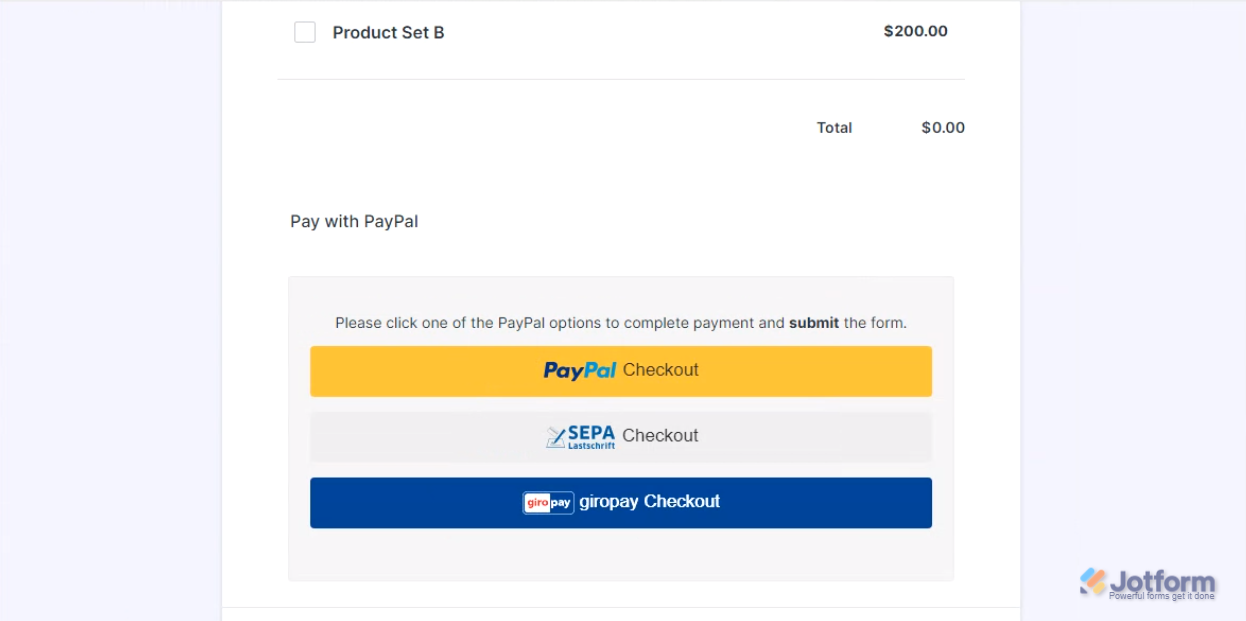Click the $200.00 product price
Image resolution: width=1246 pixels, height=621 pixels.
click(x=915, y=31)
